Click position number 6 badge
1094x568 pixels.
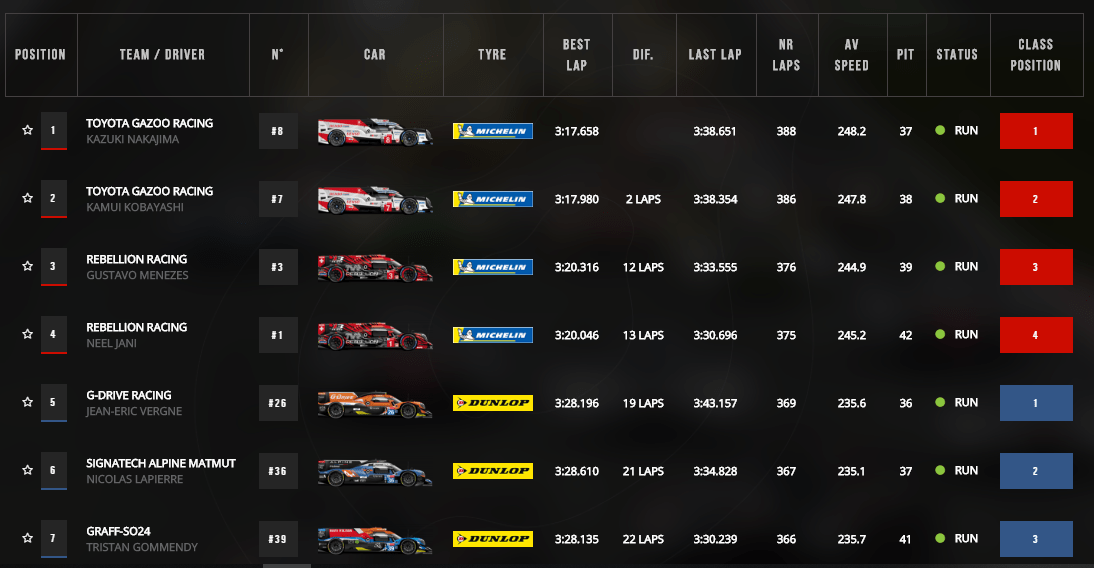click(53, 470)
